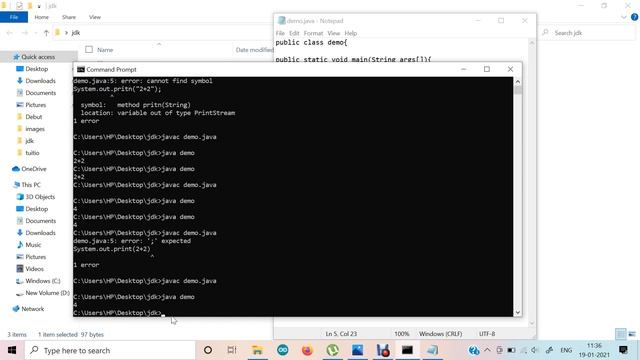Launch Firefox from the taskbar
The height and width of the screenshot is (360, 640).
(307, 350)
